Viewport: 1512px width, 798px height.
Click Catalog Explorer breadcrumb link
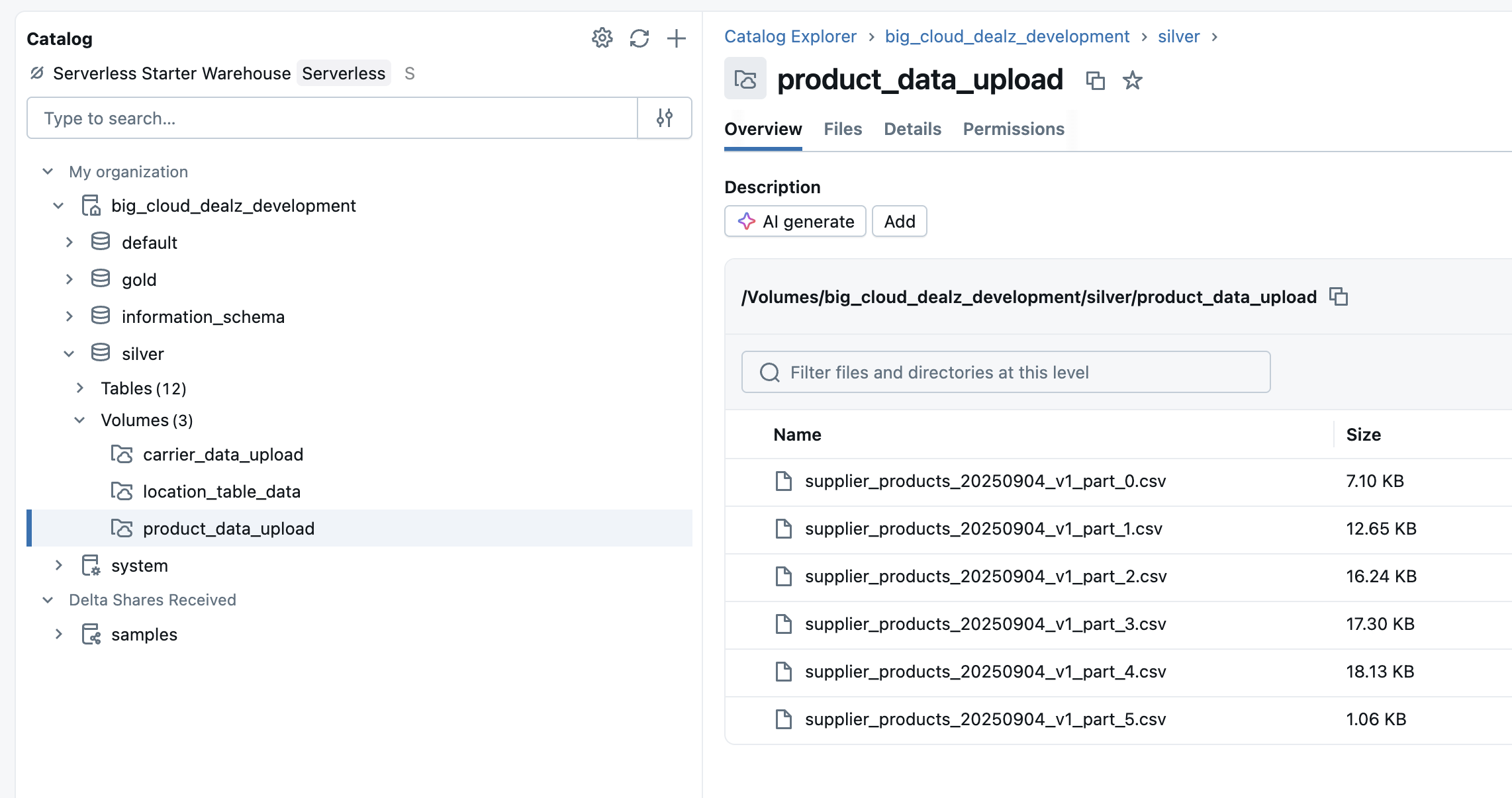[x=790, y=36]
